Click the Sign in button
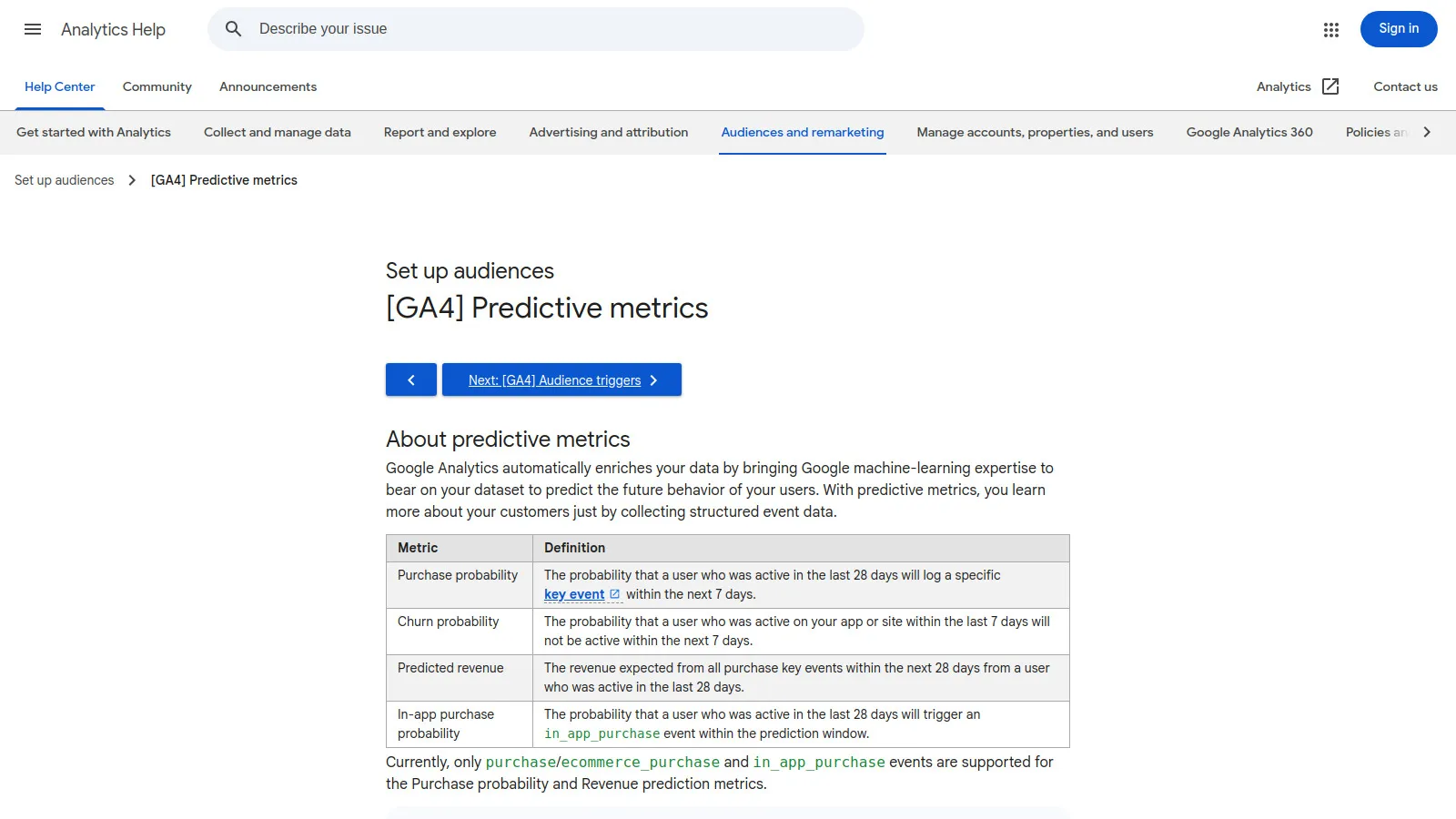Screen dimensions: 1456x819 tap(1399, 29)
